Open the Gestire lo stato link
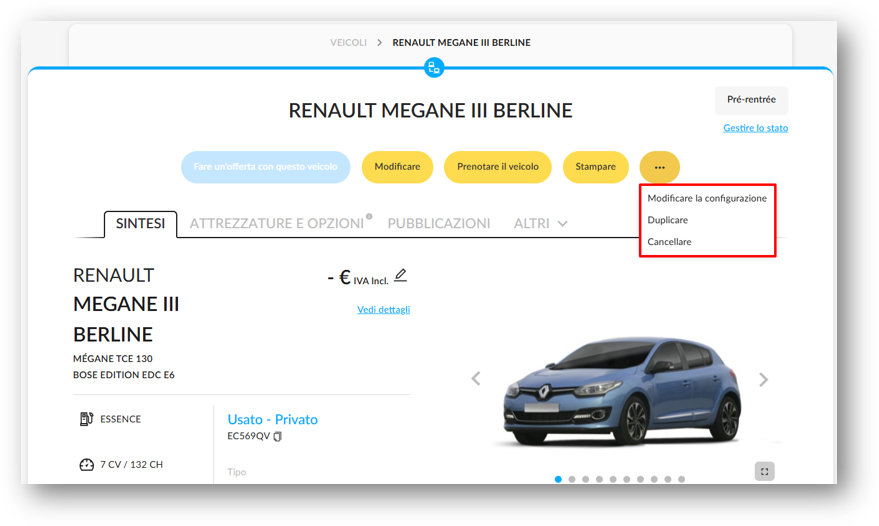Screen dimensions: 879x526 point(756,128)
